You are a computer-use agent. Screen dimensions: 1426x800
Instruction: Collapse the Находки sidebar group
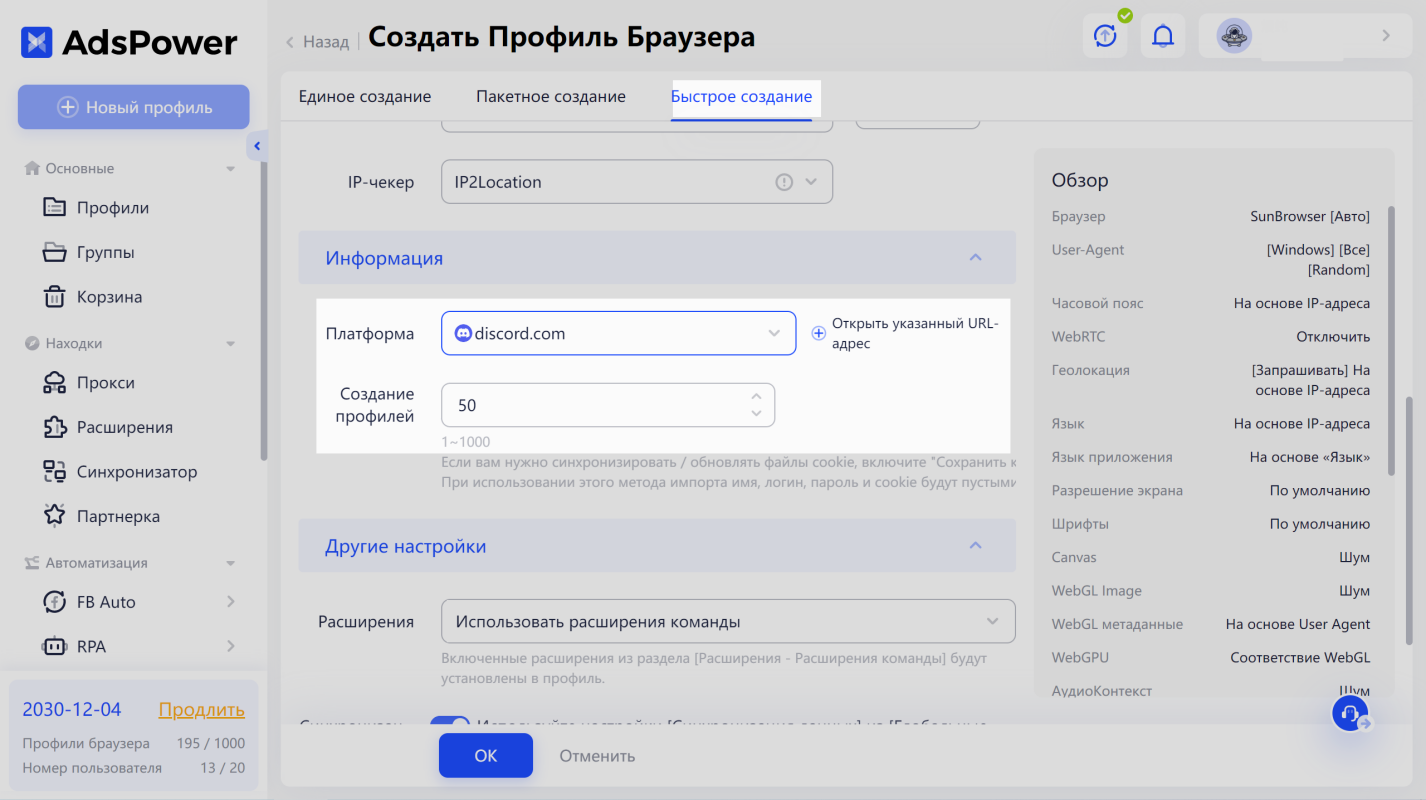(x=231, y=344)
